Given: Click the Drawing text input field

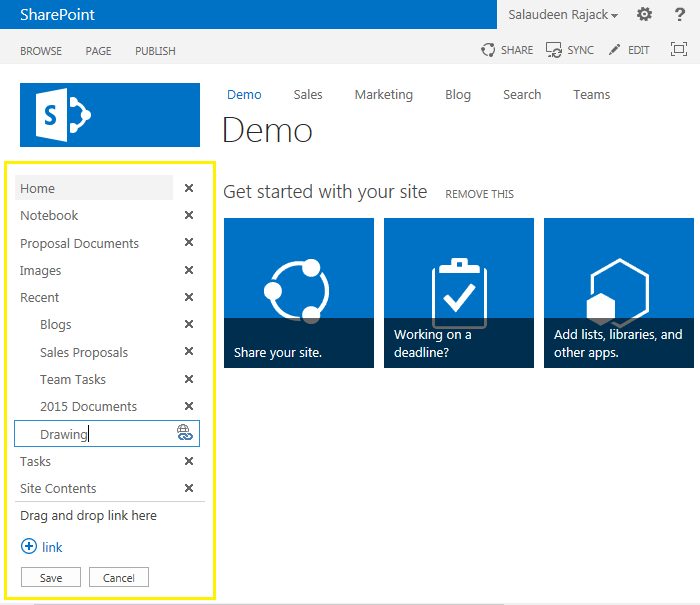Looking at the screenshot, I should 107,433.
